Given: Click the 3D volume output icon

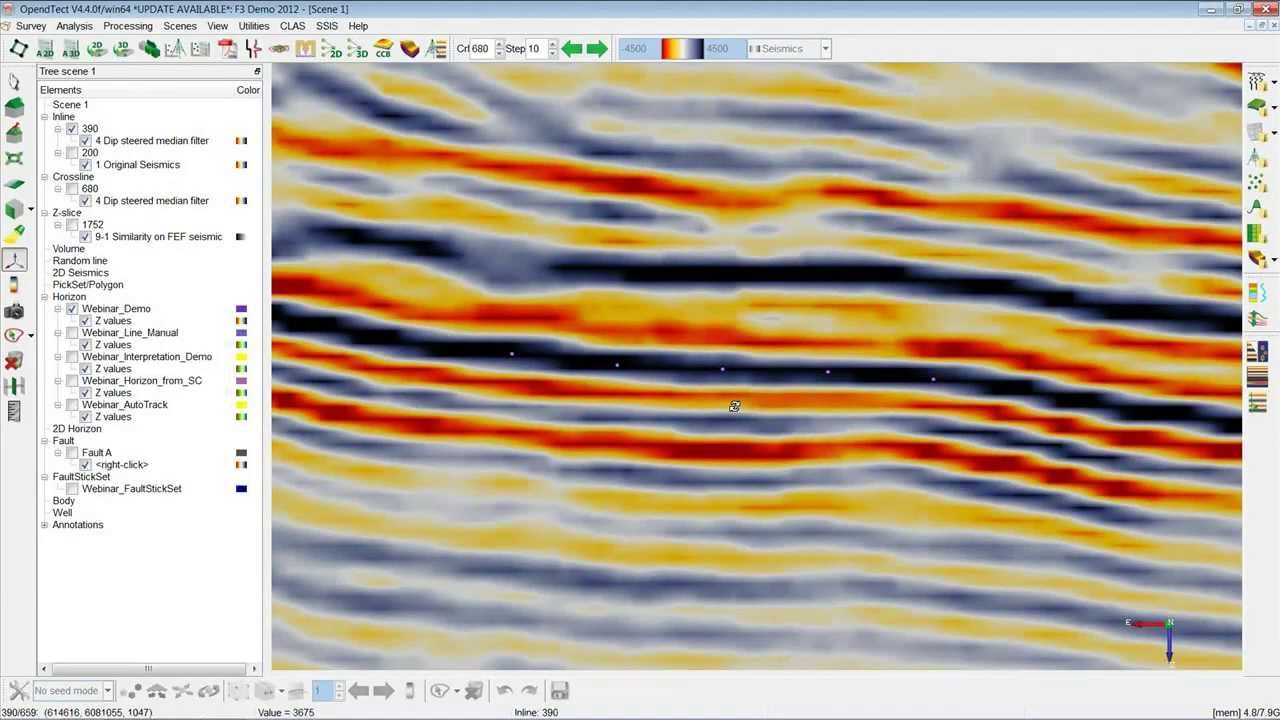Looking at the screenshot, I should click(123, 48).
